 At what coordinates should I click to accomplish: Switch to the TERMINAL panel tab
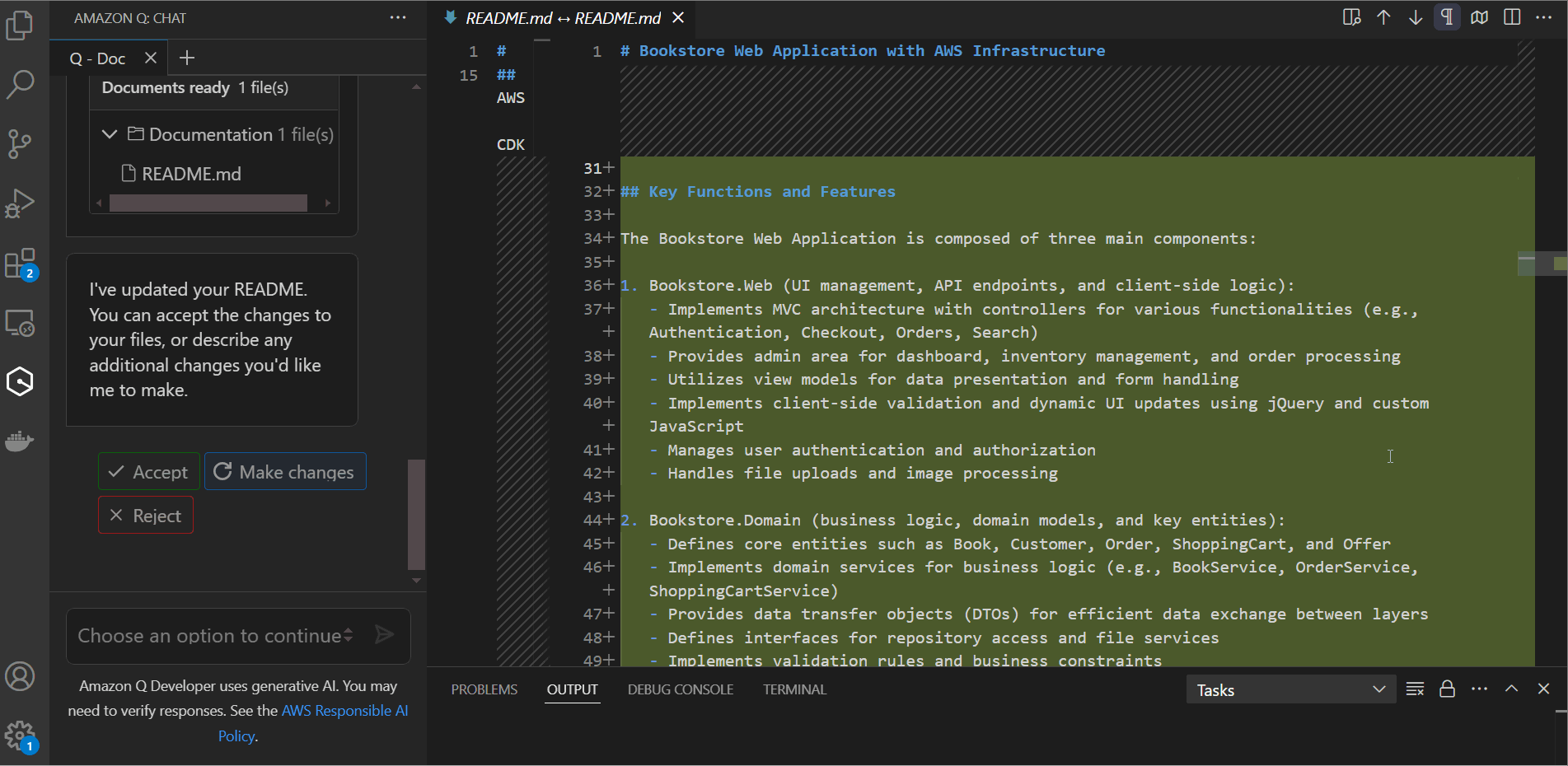tap(794, 689)
